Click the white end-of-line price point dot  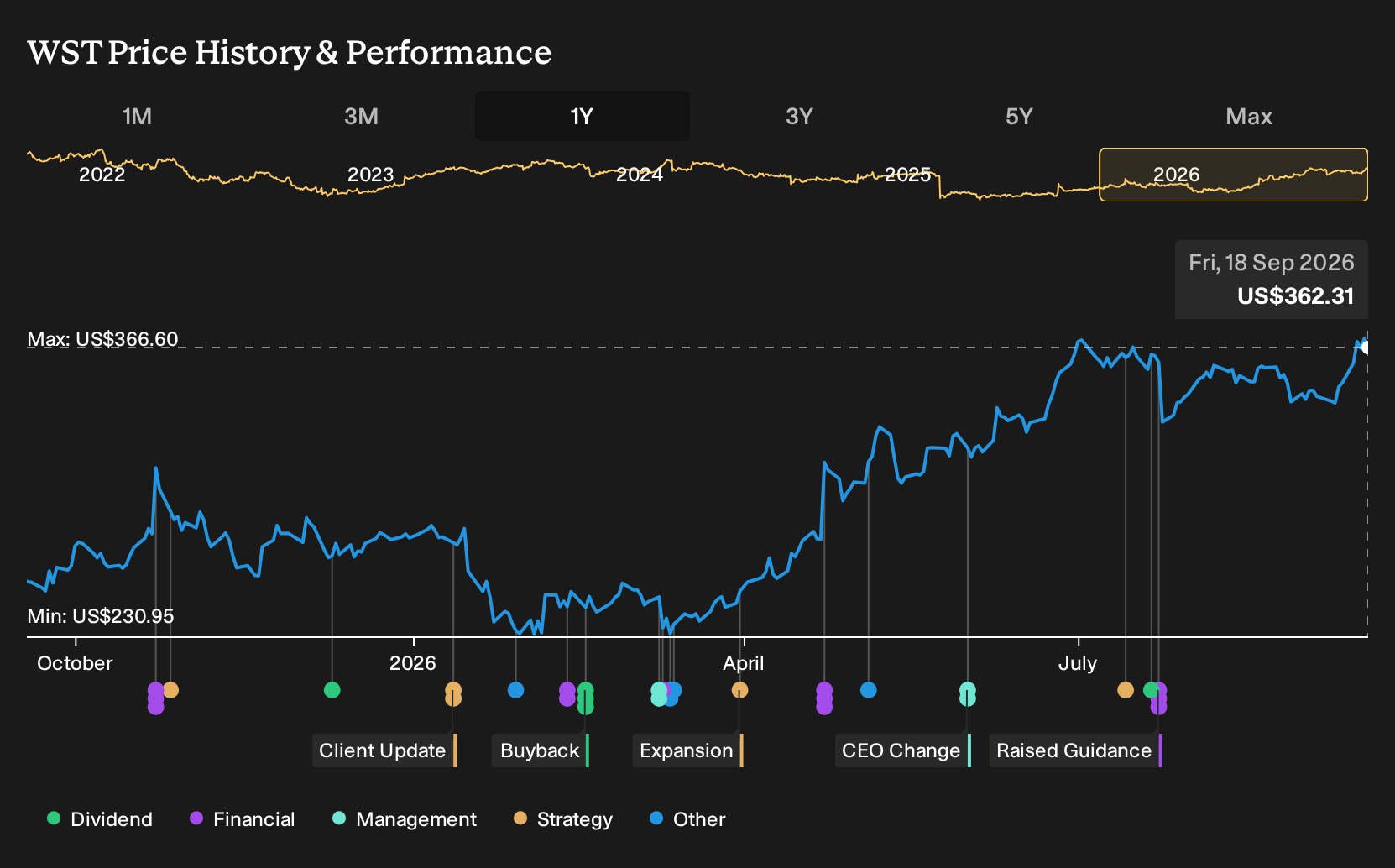1366,348
